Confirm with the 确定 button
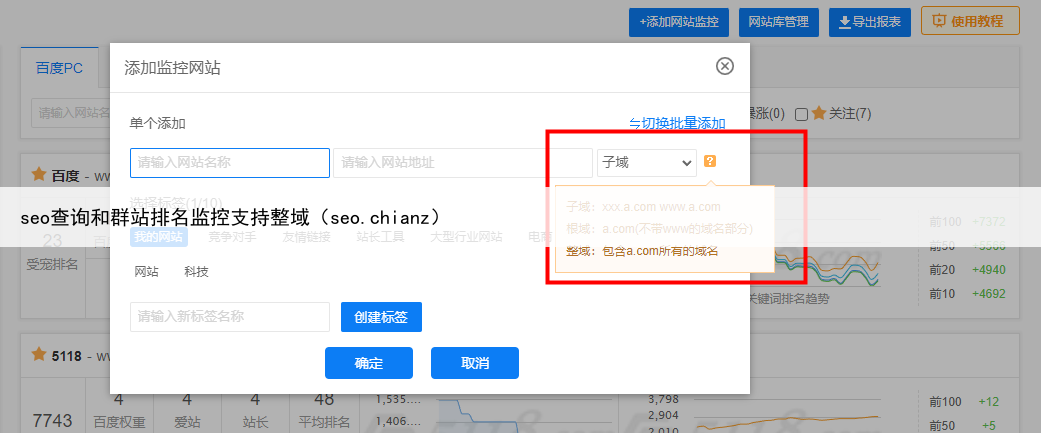Image resolution: width=1041 pixels, height=433 pixels. [x=369, y=362]
